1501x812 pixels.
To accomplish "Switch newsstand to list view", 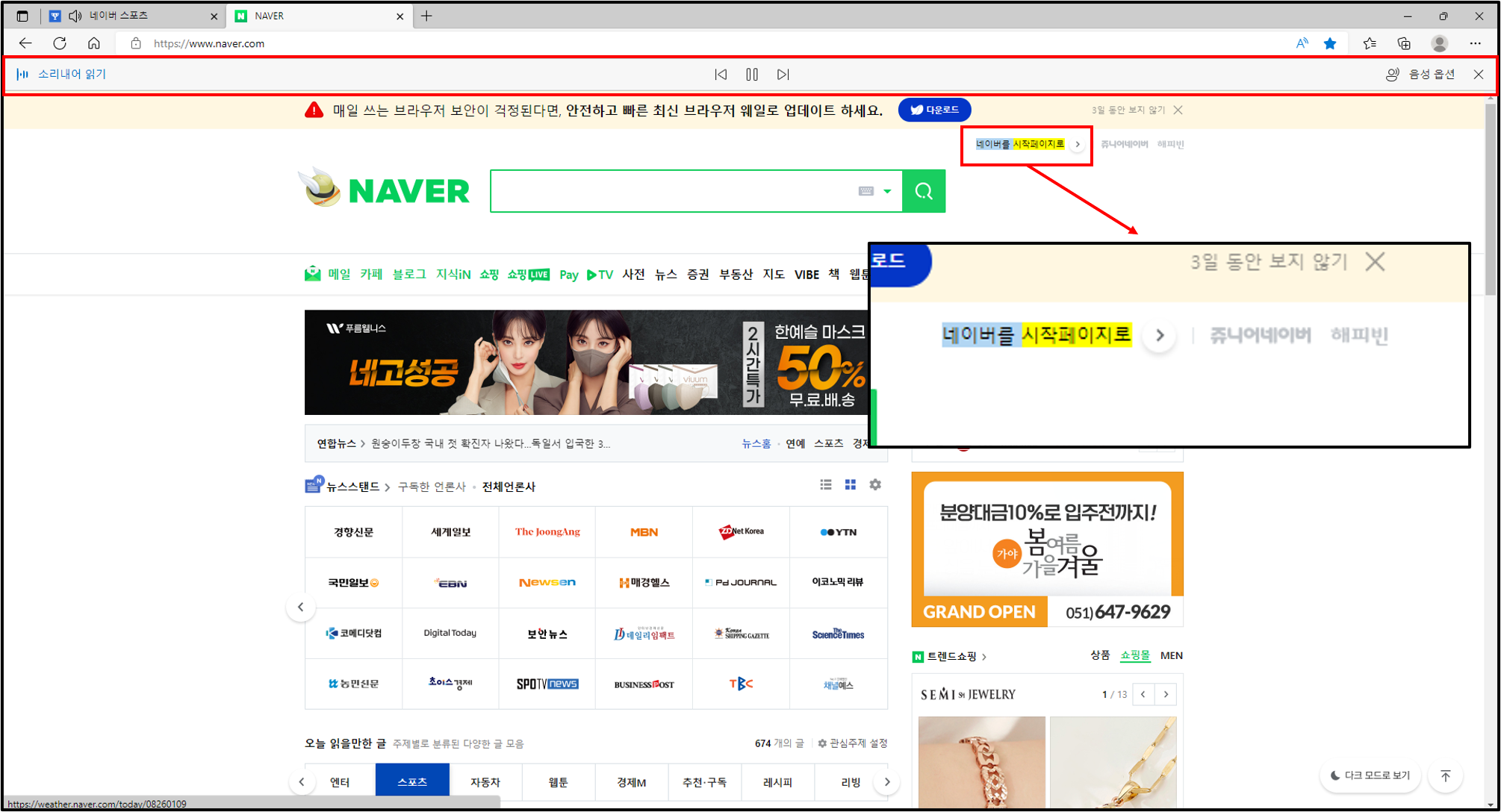I will 826,485.
